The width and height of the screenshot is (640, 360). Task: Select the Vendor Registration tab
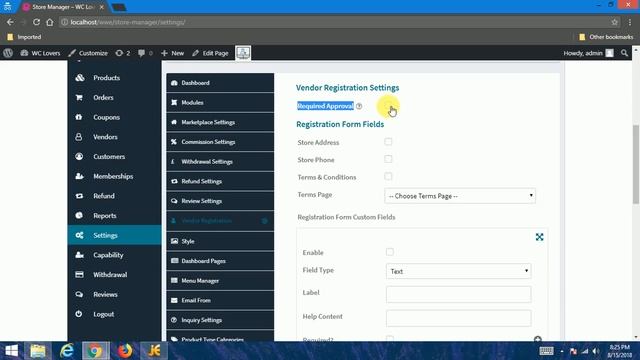click(x=220, y=221)
